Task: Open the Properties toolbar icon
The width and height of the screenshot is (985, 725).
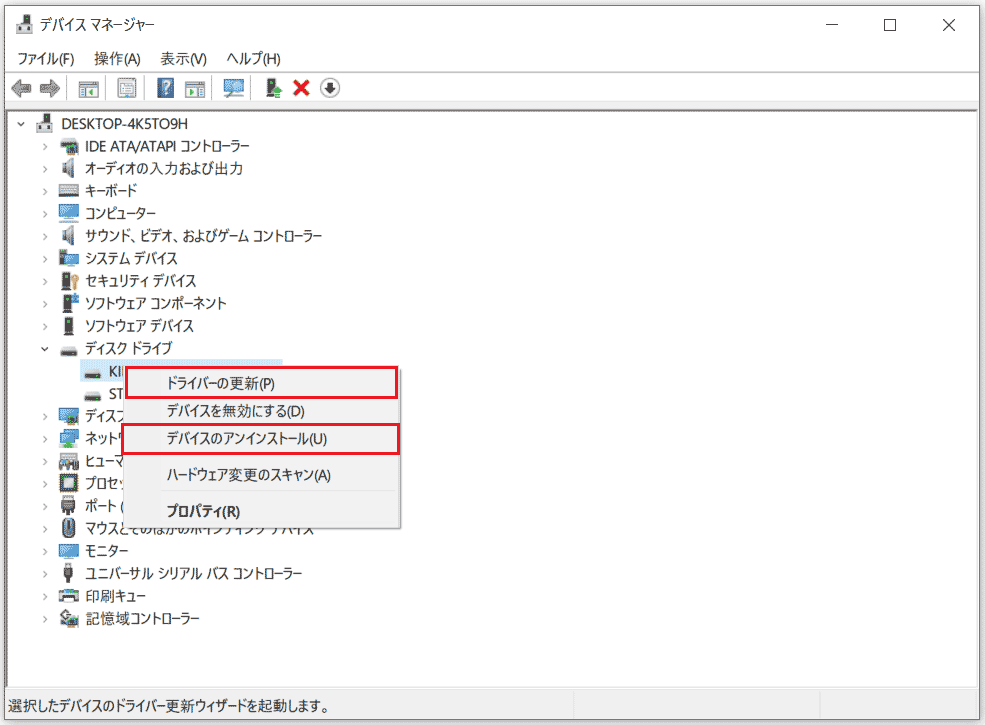Action: [127, 88]
